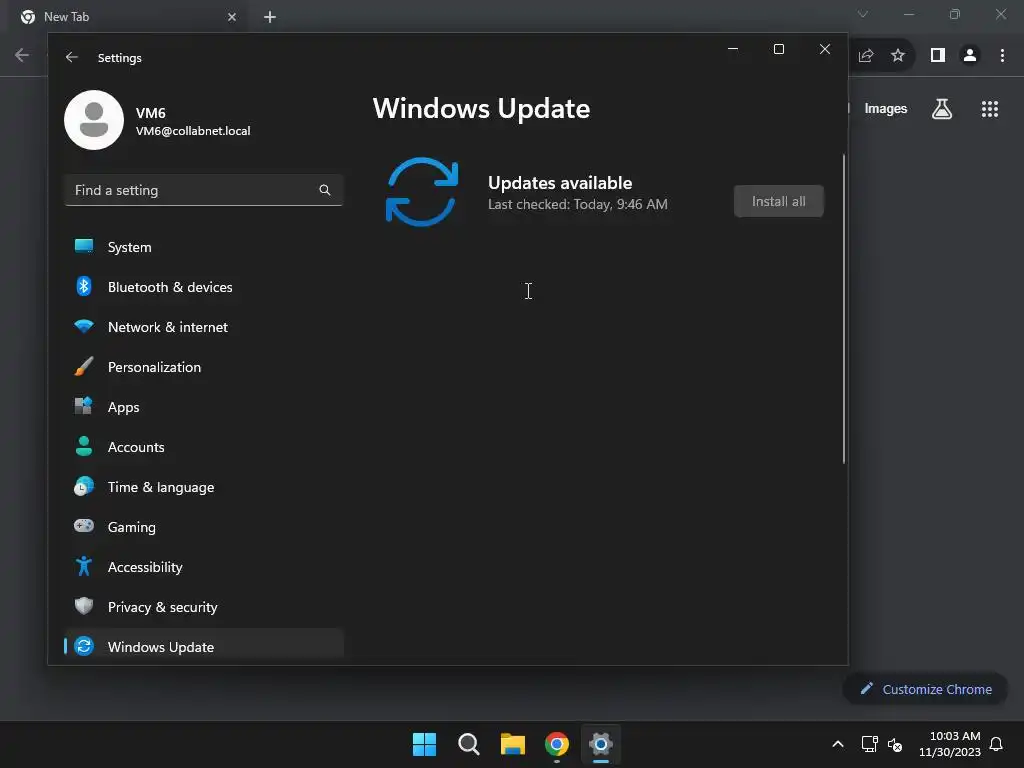Open notifications bell icon
Image resolution: width=1024 pixels, height=768 pixels.
997,744
